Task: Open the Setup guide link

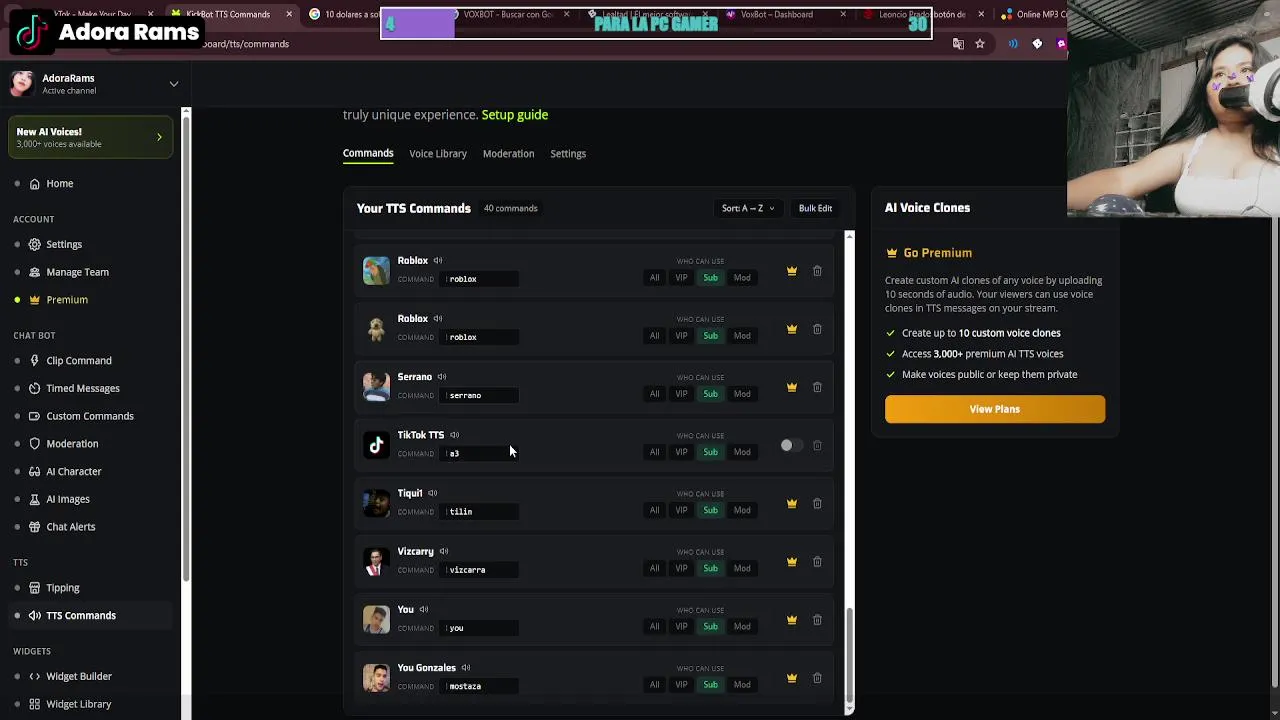Action: coord(515,115)
